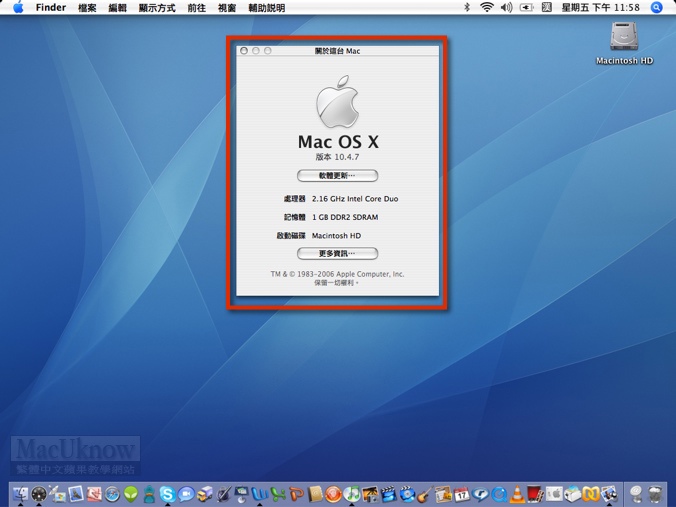Open iCal calendar from the Dock

click(462, 494)
